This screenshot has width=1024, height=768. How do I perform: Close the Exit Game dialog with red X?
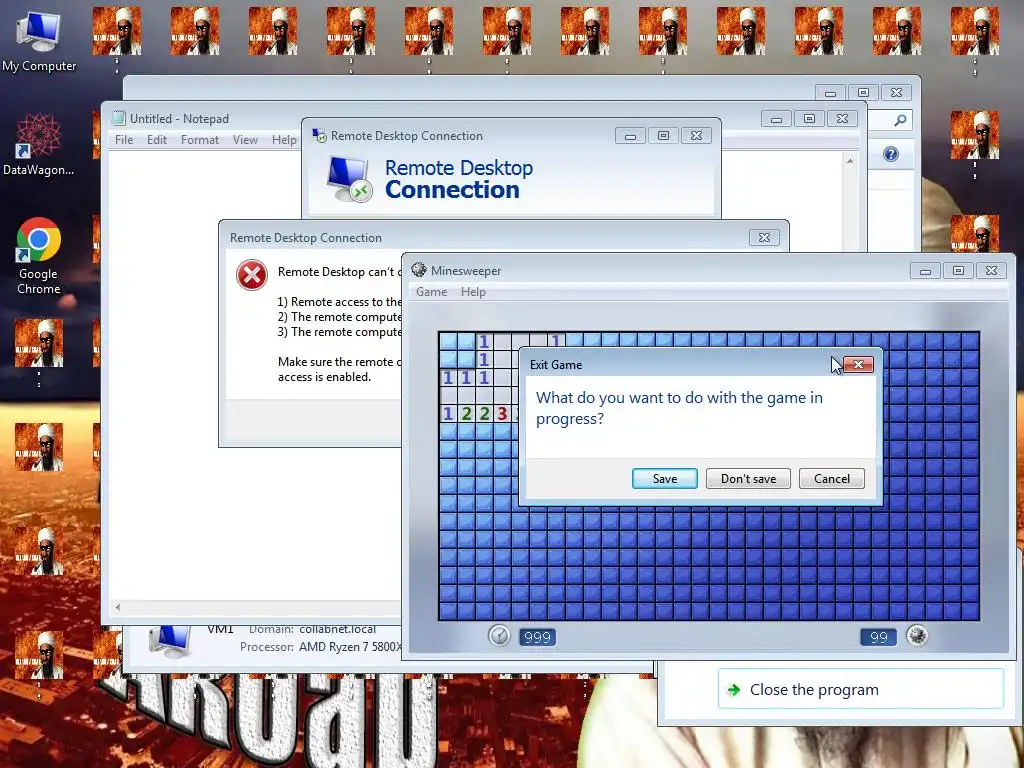tap(858, 364)
